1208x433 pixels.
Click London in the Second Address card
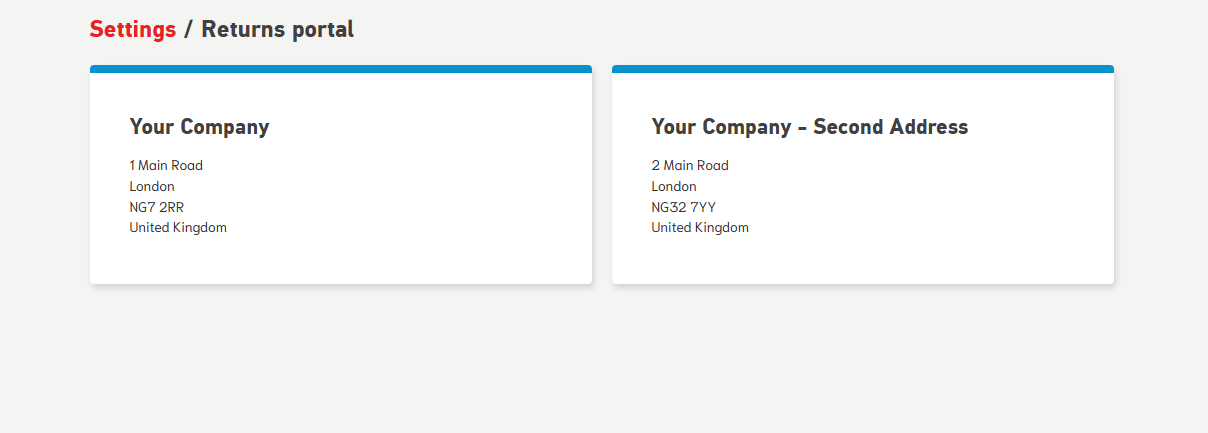pos(674,186)
